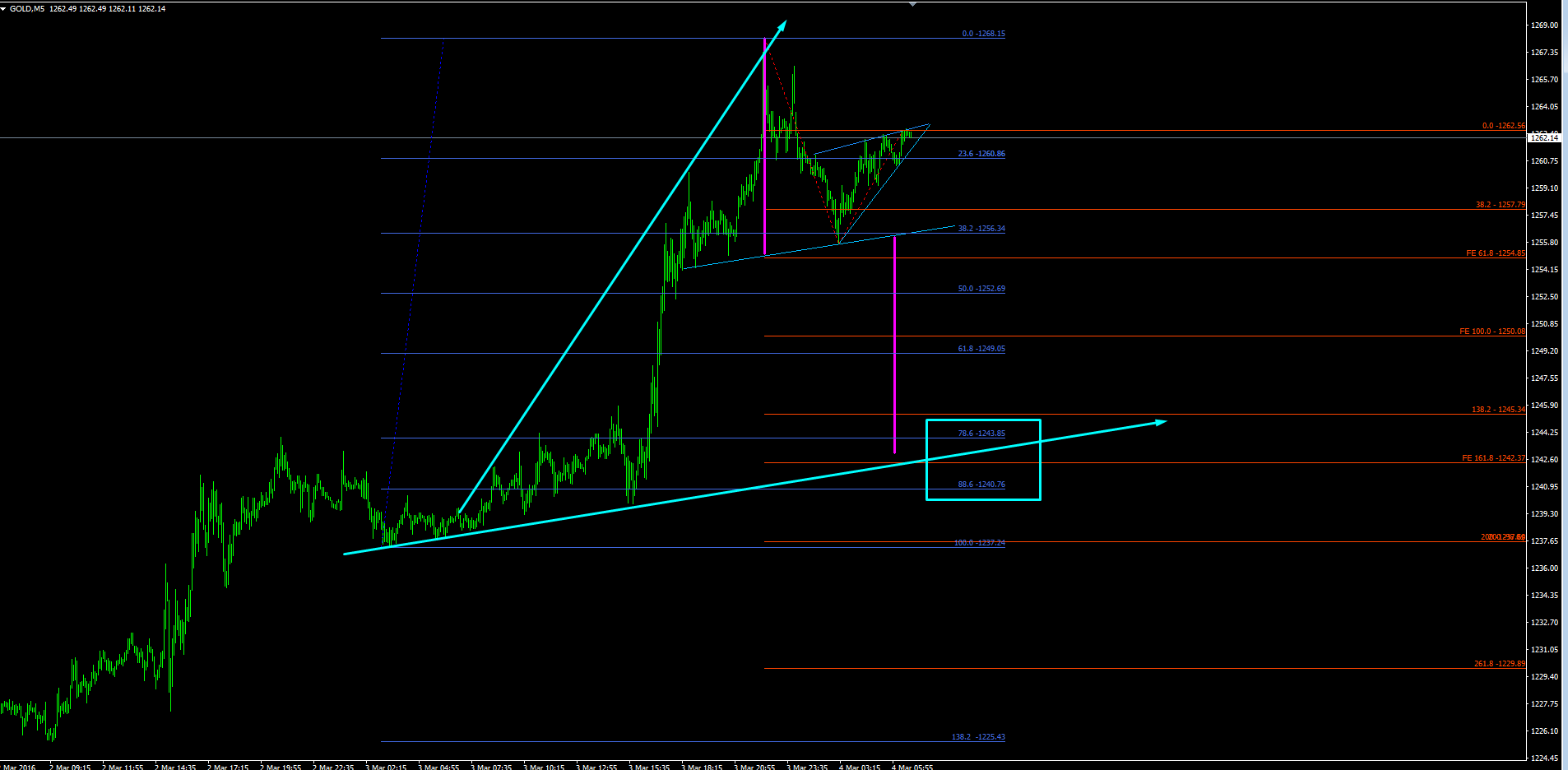Click the 1224.45 price on the scale
The height and width of the screenshot is (770, 1568).
click(1544, 758)
